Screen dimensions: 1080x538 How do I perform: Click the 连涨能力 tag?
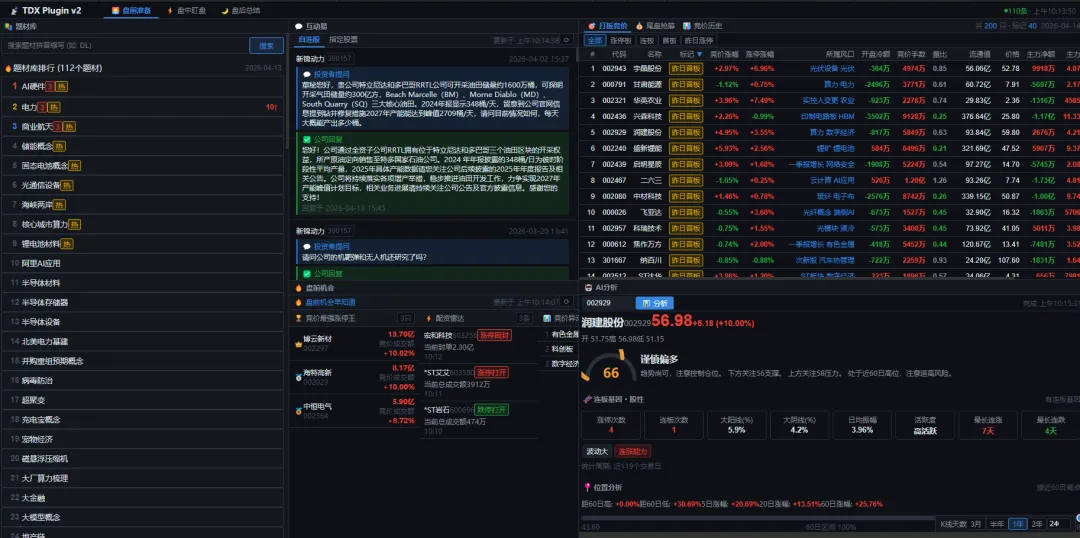pyautogui.click(x=632, y=451)
